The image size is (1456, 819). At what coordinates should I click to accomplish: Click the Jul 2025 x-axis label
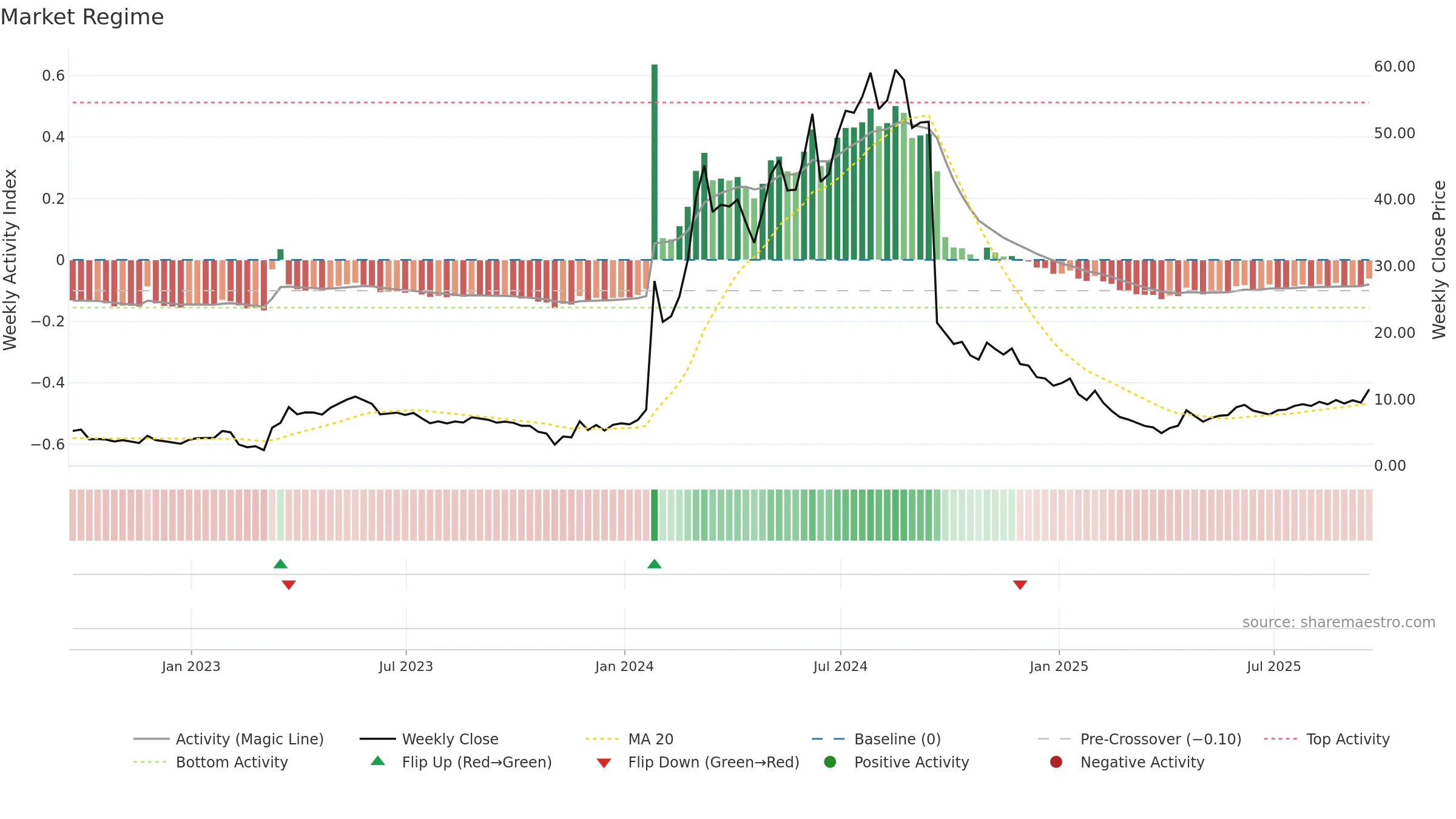pos(1274,667)
